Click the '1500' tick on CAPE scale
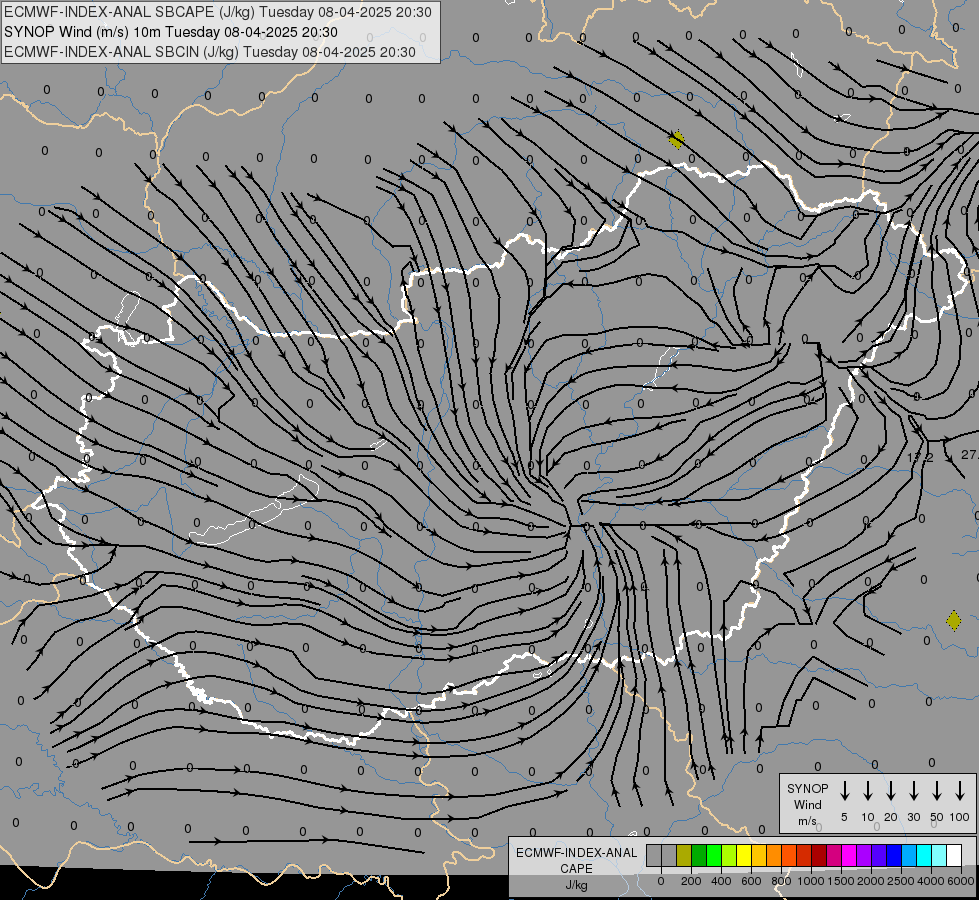 pos(841,881)
